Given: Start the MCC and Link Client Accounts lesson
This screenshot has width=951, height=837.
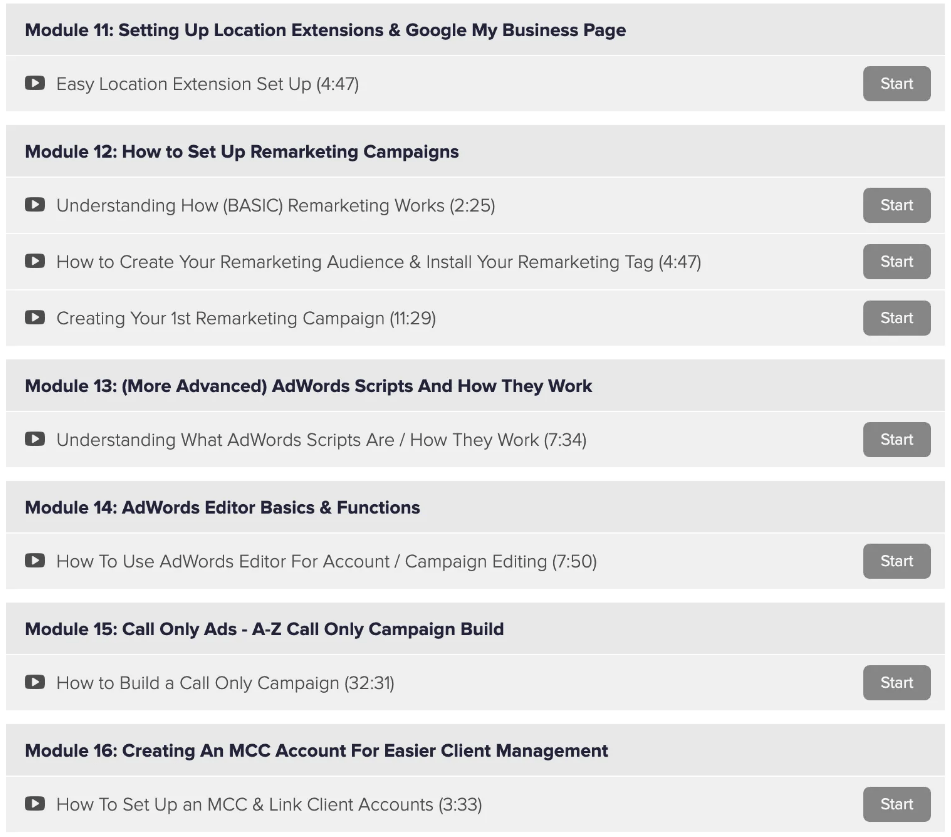Looking at the screenshot, I should 896,804.
